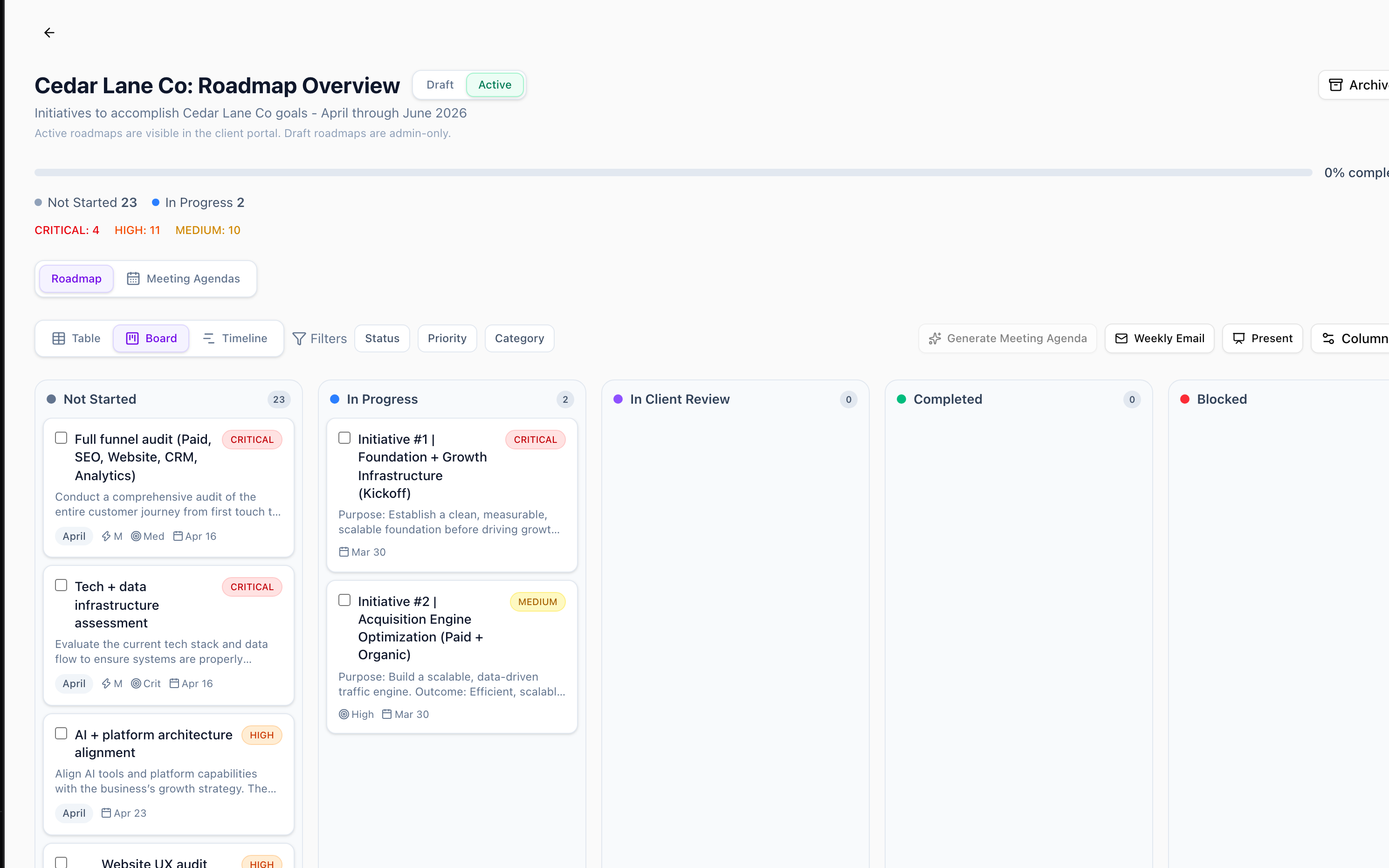Click the funnel Filters icon

tap(298, 339)
